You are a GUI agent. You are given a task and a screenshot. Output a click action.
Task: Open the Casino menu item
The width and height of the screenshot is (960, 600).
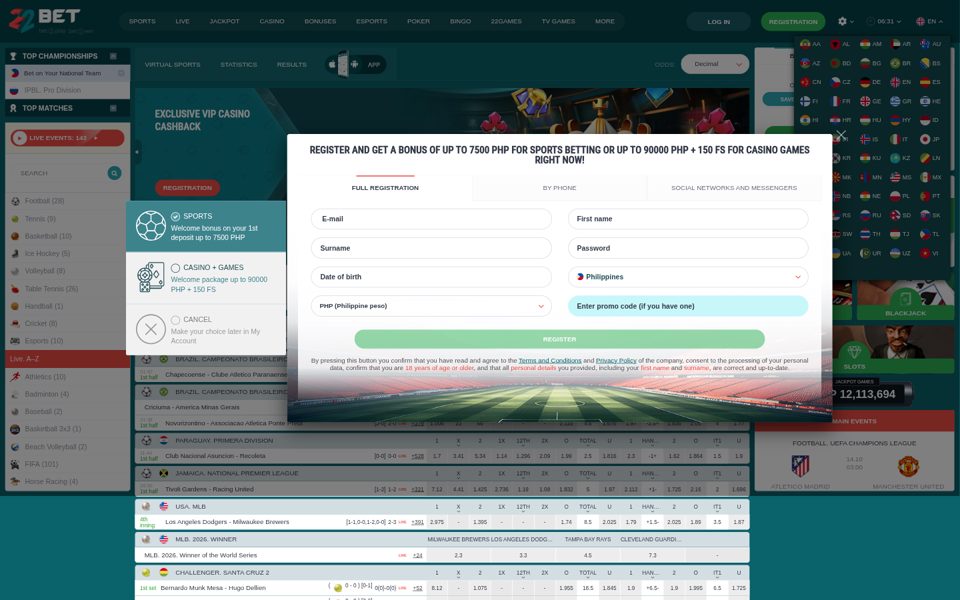(x=272, y=21)
